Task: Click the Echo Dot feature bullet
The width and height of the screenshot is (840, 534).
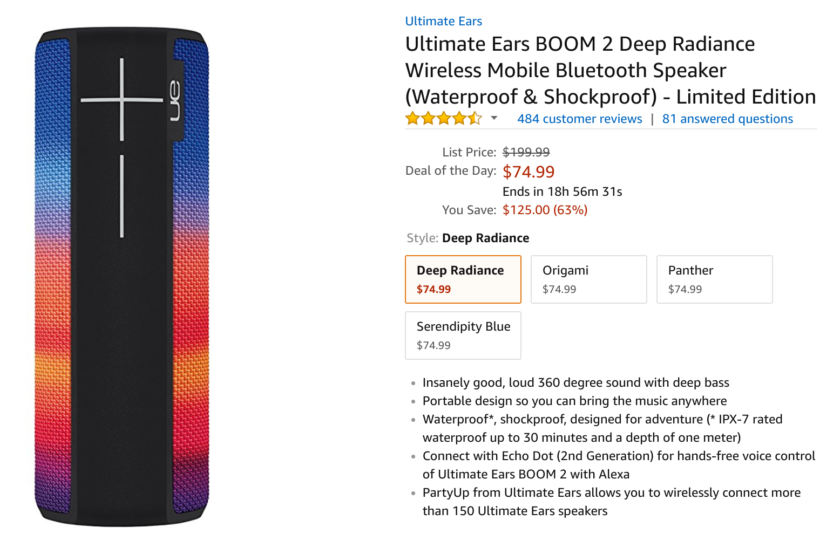Action: coord(619,465)
